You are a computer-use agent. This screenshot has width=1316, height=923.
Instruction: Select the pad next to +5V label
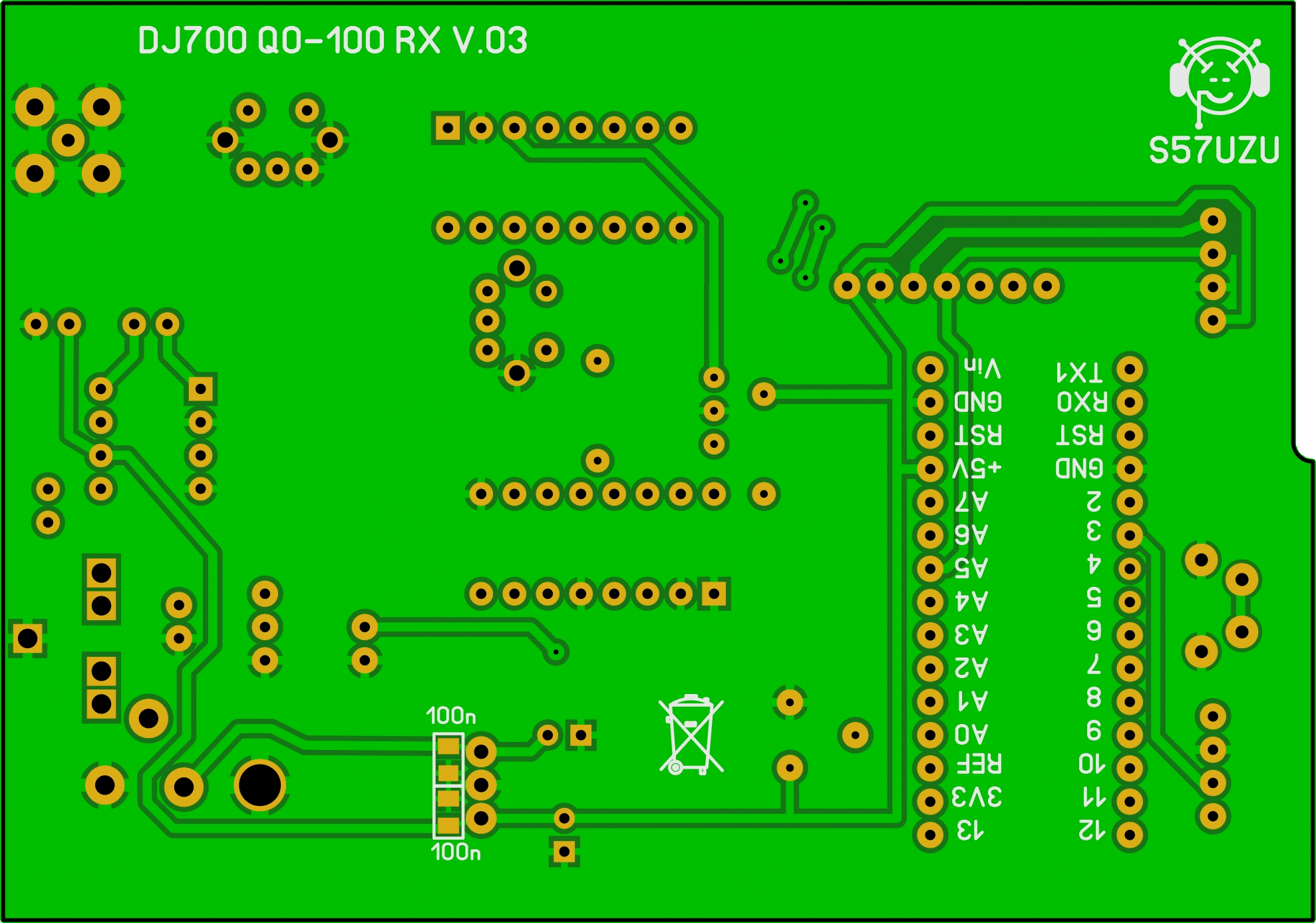[x=929, y=469]
